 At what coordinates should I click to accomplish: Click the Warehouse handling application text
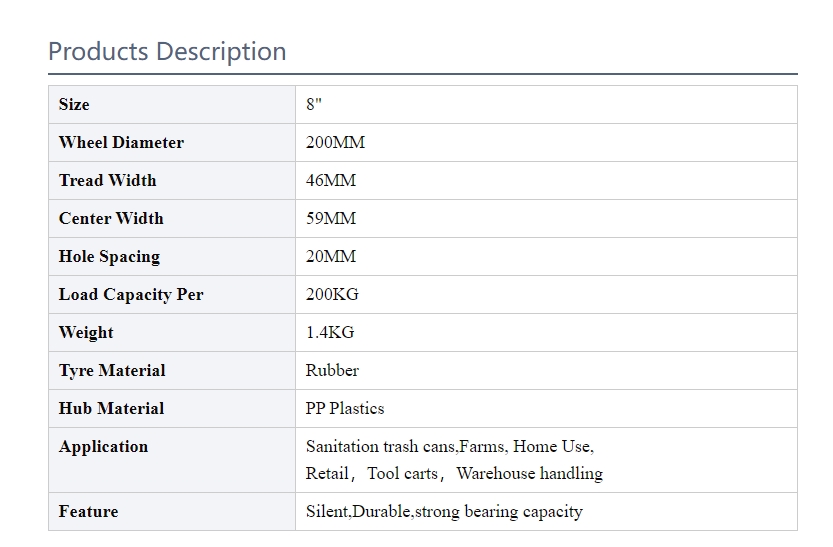tap(530, 473)
